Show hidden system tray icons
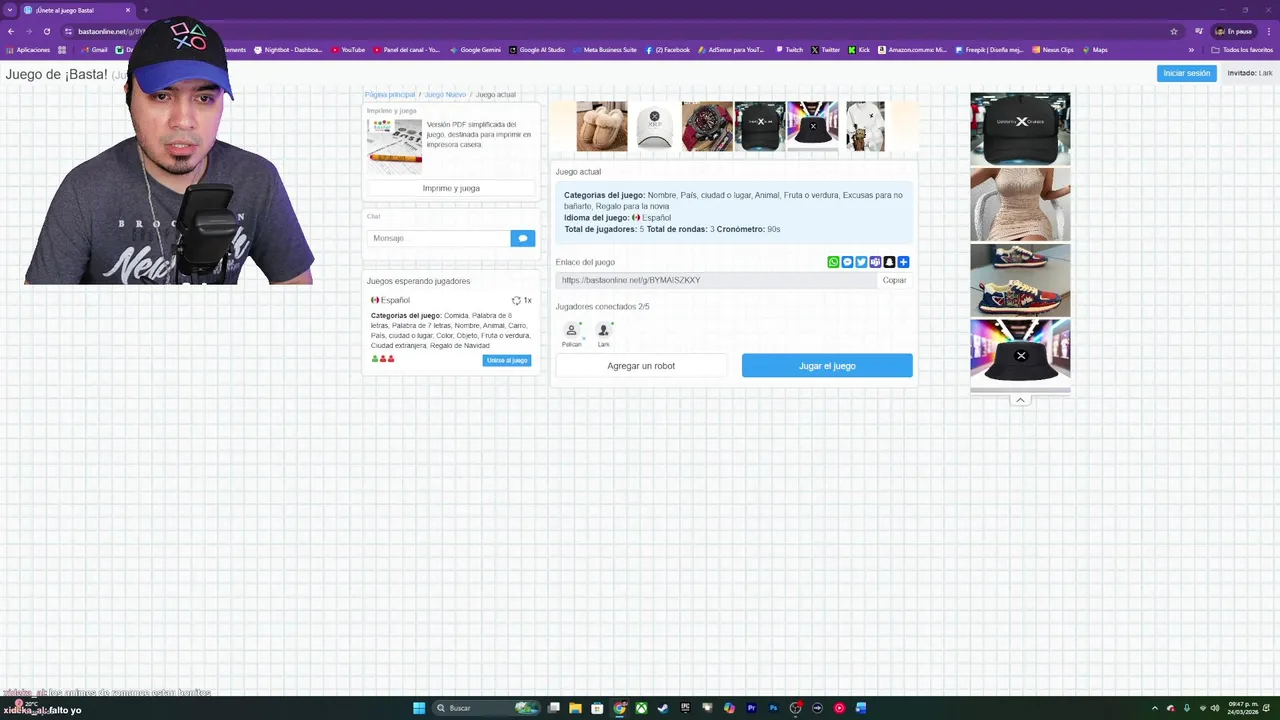Screen dimensions: 1280x720 [1154, 708]
